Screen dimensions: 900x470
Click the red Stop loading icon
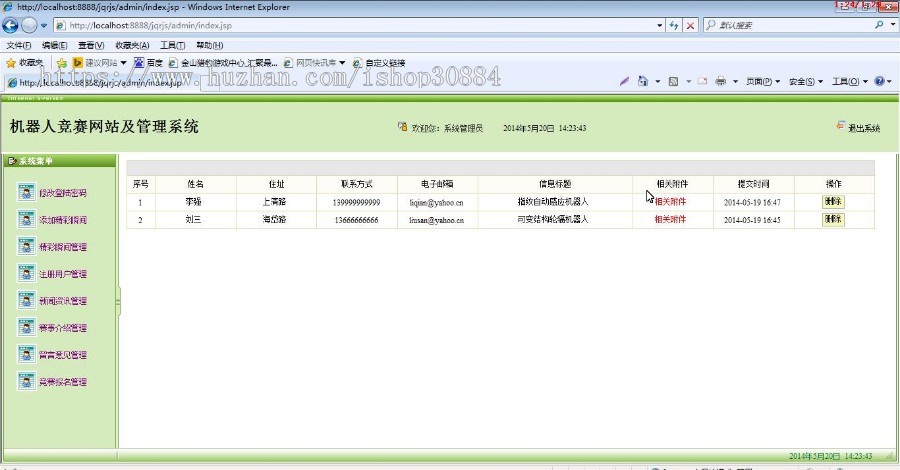point(690,25)
